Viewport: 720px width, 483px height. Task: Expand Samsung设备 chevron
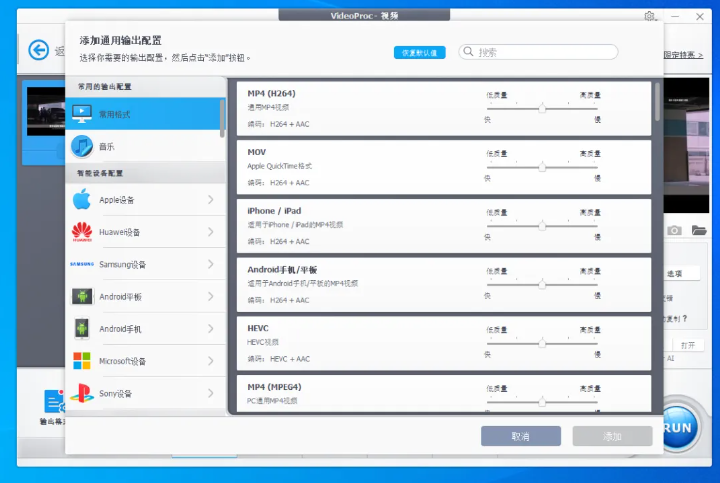point(210,264)
